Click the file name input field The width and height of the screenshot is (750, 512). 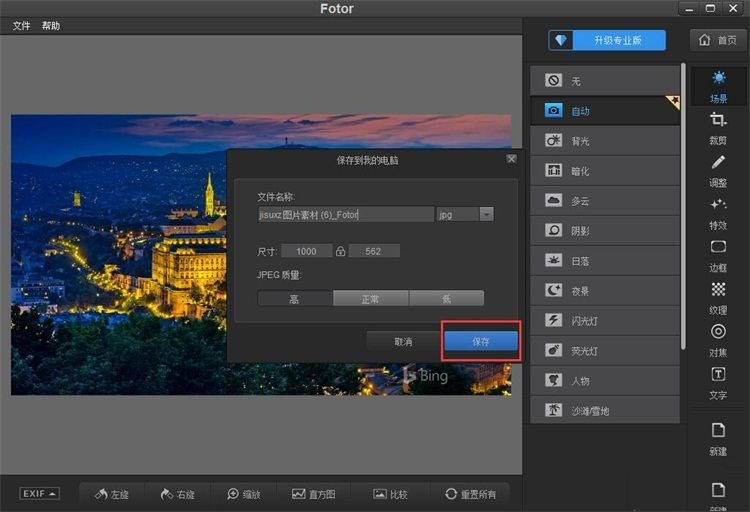click(x=345, y=214)
